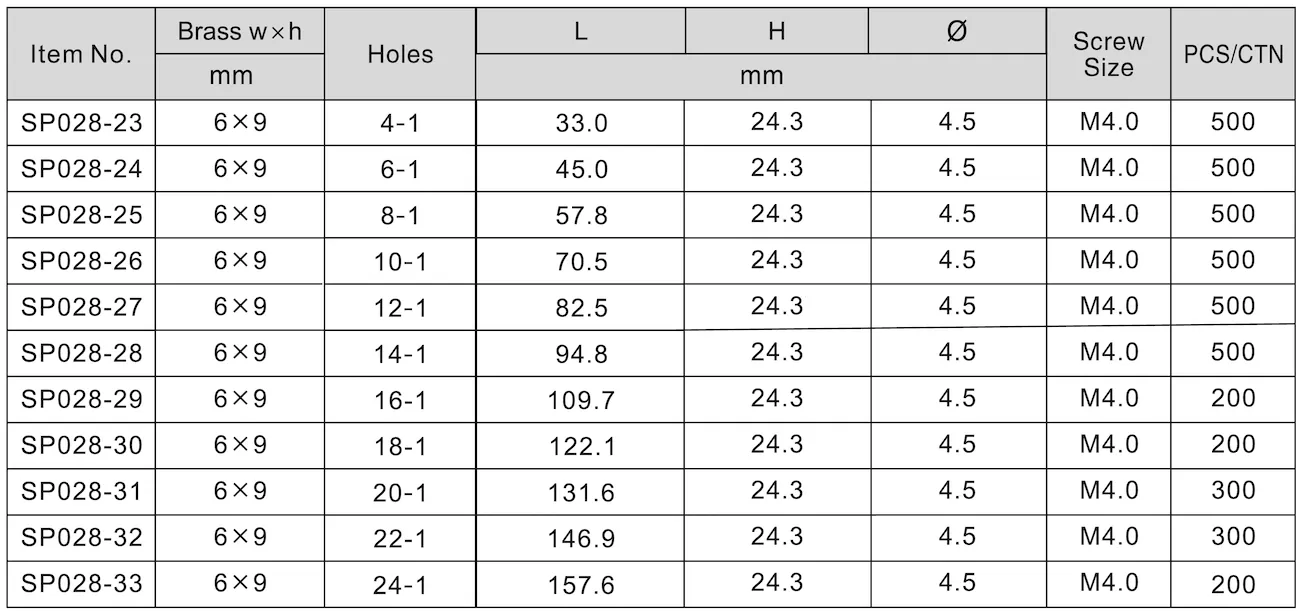The image size is (1301, 614).
Task: Select the L value 109.7
Action: point(581,400)
